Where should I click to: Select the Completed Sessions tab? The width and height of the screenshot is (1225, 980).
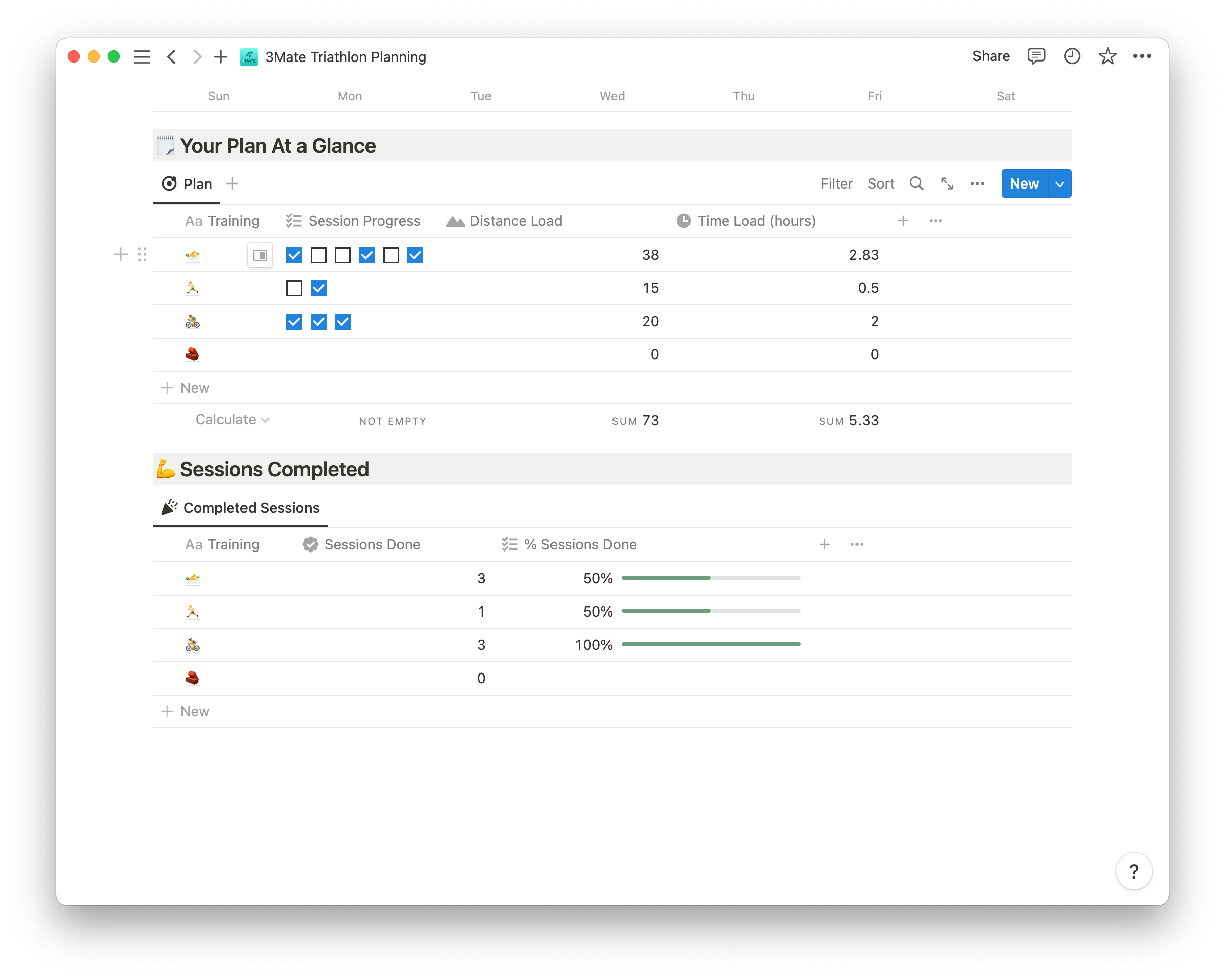click(x=240, y=507)
